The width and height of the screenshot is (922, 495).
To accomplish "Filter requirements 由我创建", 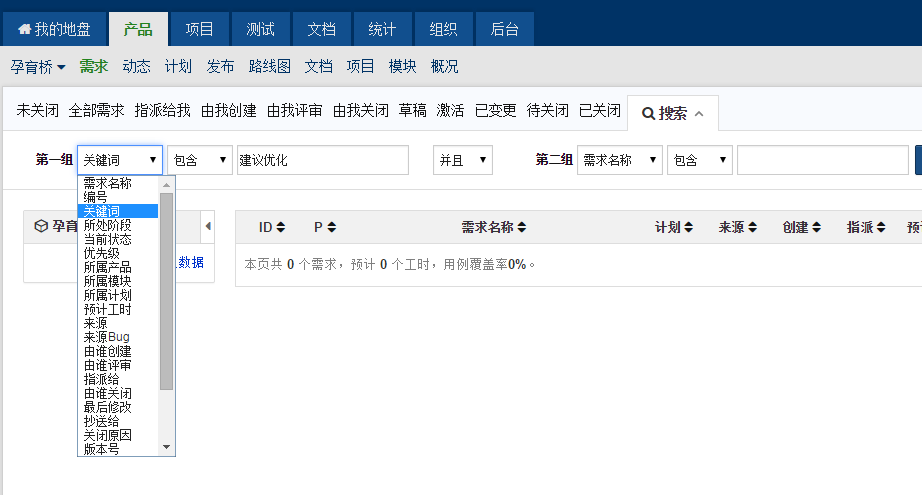I will click(x=229, y=111).
